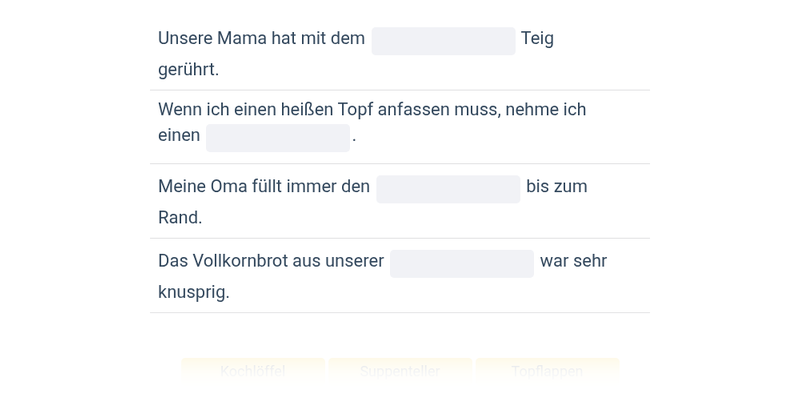The image size is (800, 400).
Task: Click the blank after "Unsere Mama hat mit dem"
Action: coord(443,41)
